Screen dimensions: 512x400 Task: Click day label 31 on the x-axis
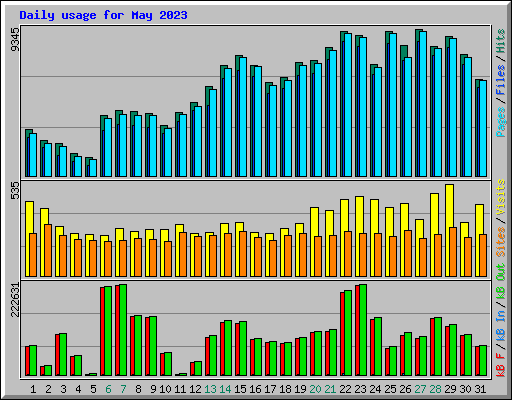pyautogui.click(x=480, y=389)
